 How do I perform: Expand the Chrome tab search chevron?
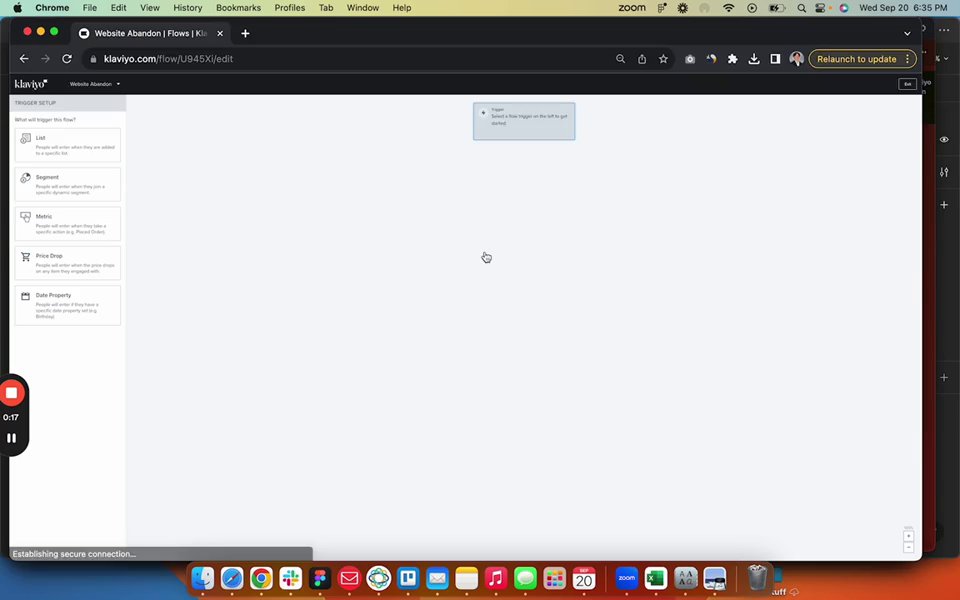click(907, 34)
